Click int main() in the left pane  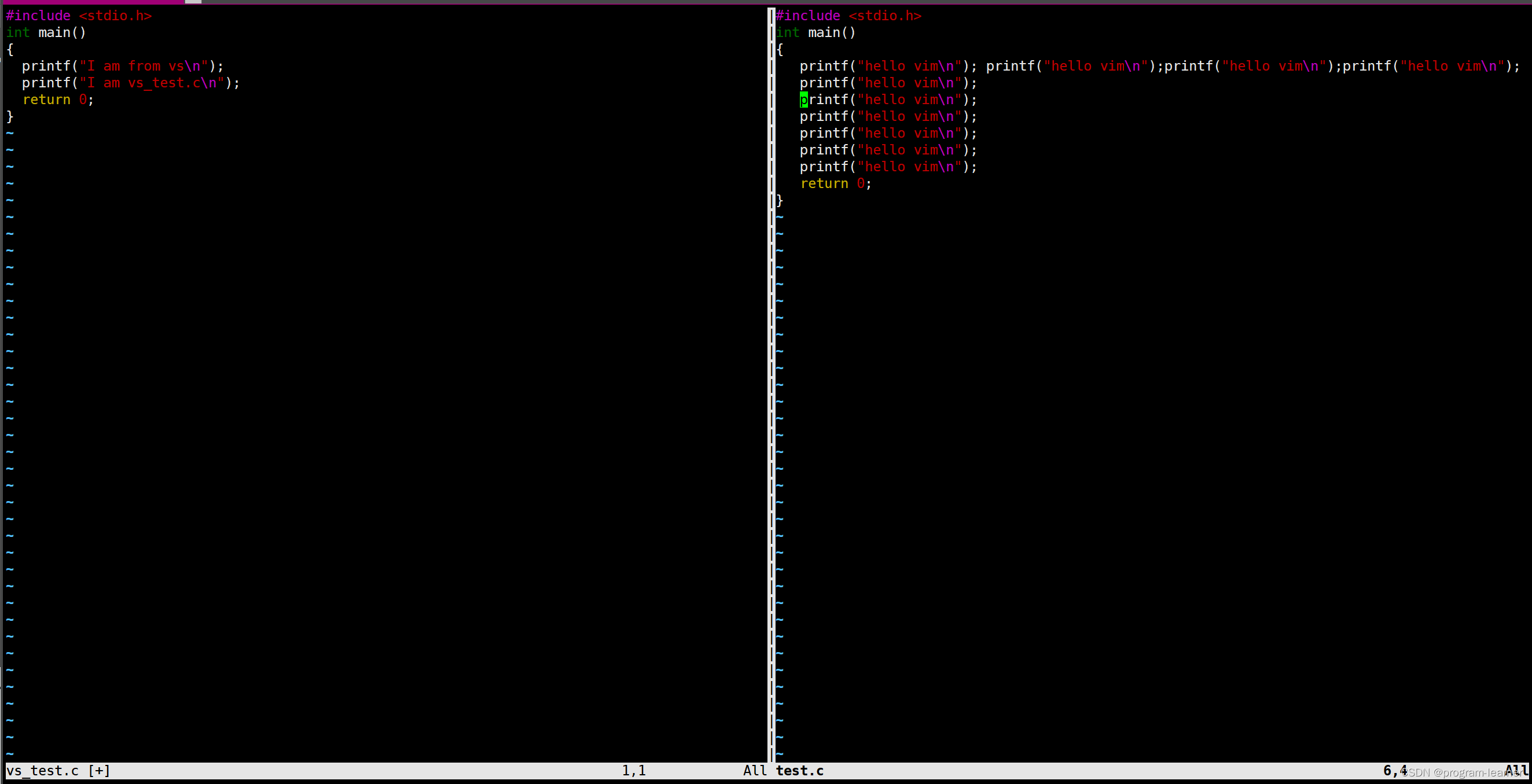pos(46,32)
